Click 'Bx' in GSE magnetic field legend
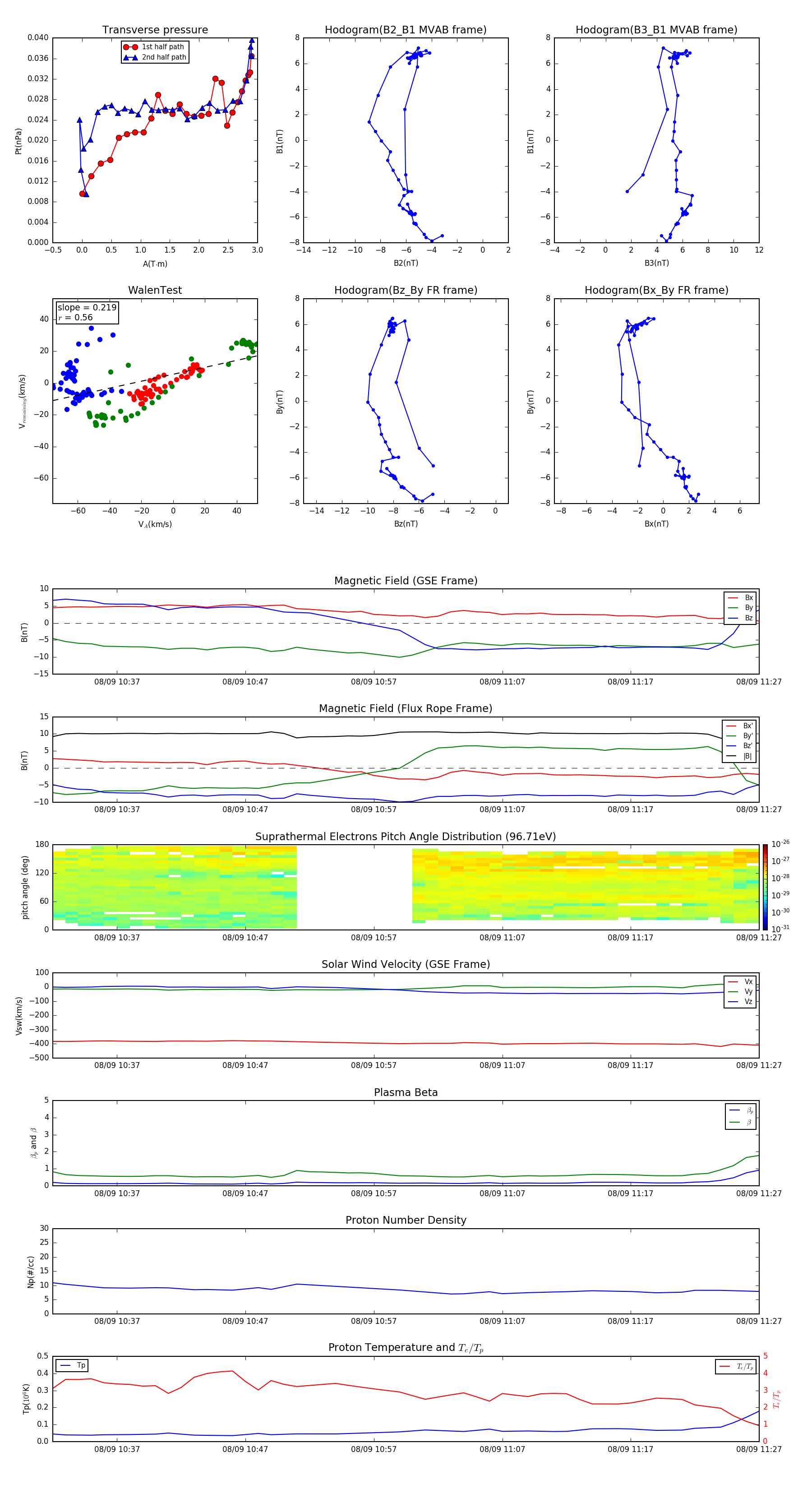 [x=741, y=598]
